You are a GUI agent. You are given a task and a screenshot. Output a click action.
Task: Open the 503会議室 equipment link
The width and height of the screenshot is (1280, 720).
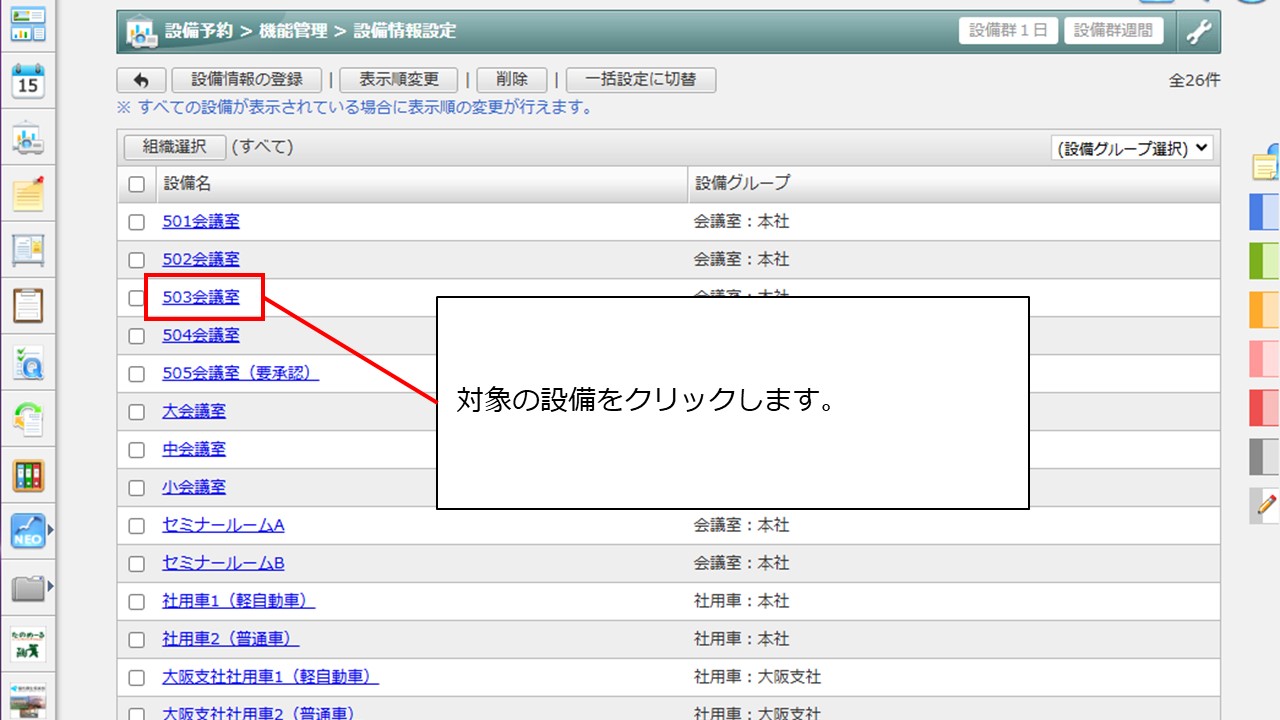coord(201,297)
